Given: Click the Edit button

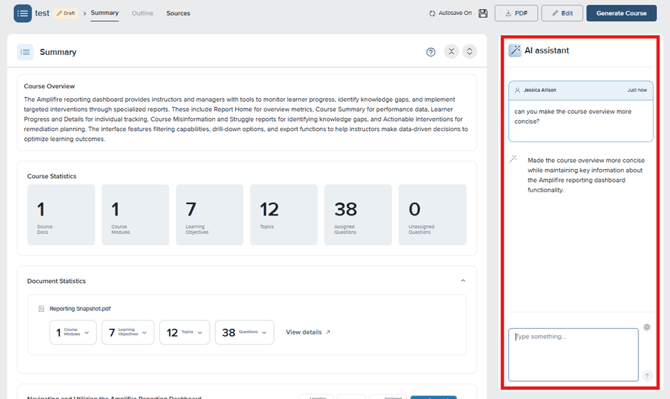Looking at the screenshot, I should point(562,13).
